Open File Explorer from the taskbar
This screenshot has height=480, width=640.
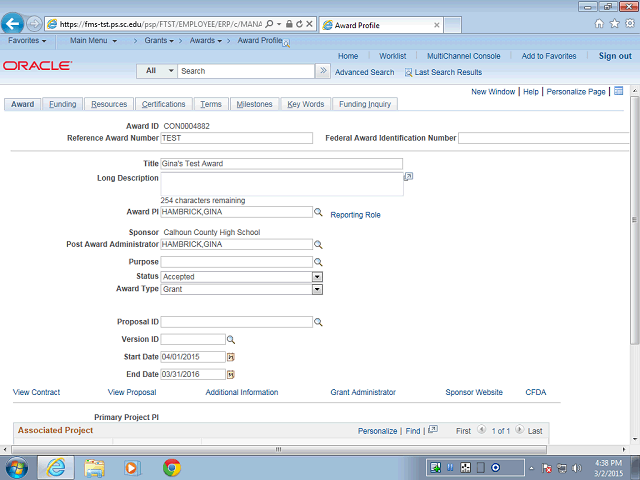[x=94, y=468]
